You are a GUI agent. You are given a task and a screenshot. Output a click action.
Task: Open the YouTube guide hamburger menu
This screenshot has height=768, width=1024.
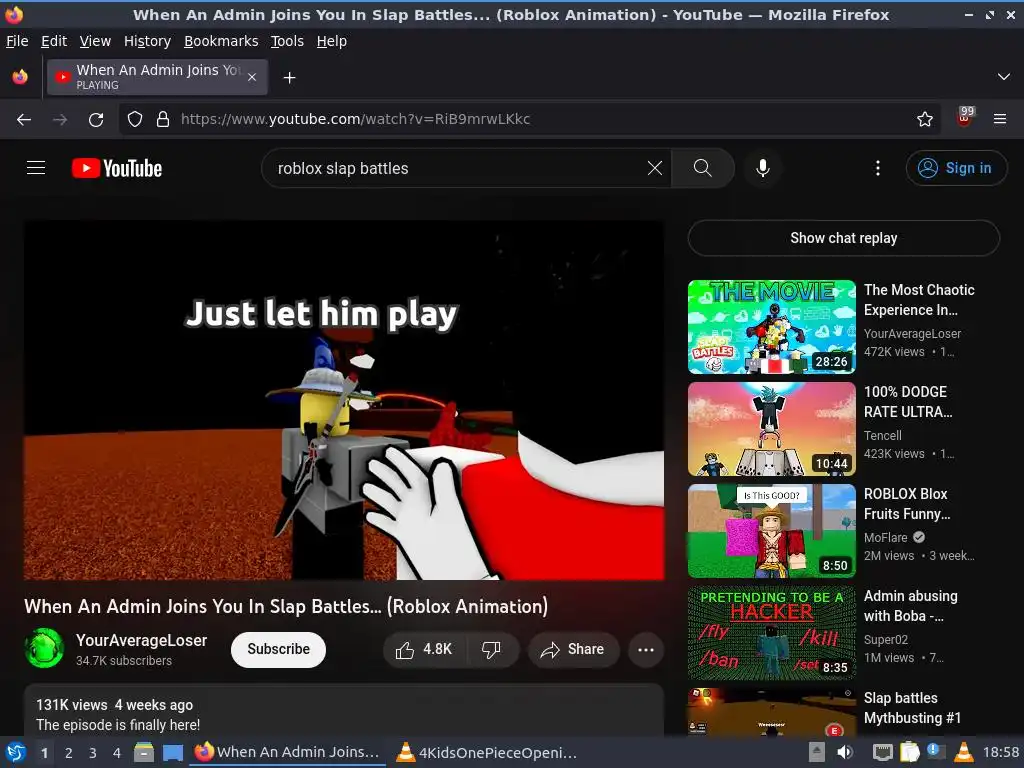pos(36,168)
